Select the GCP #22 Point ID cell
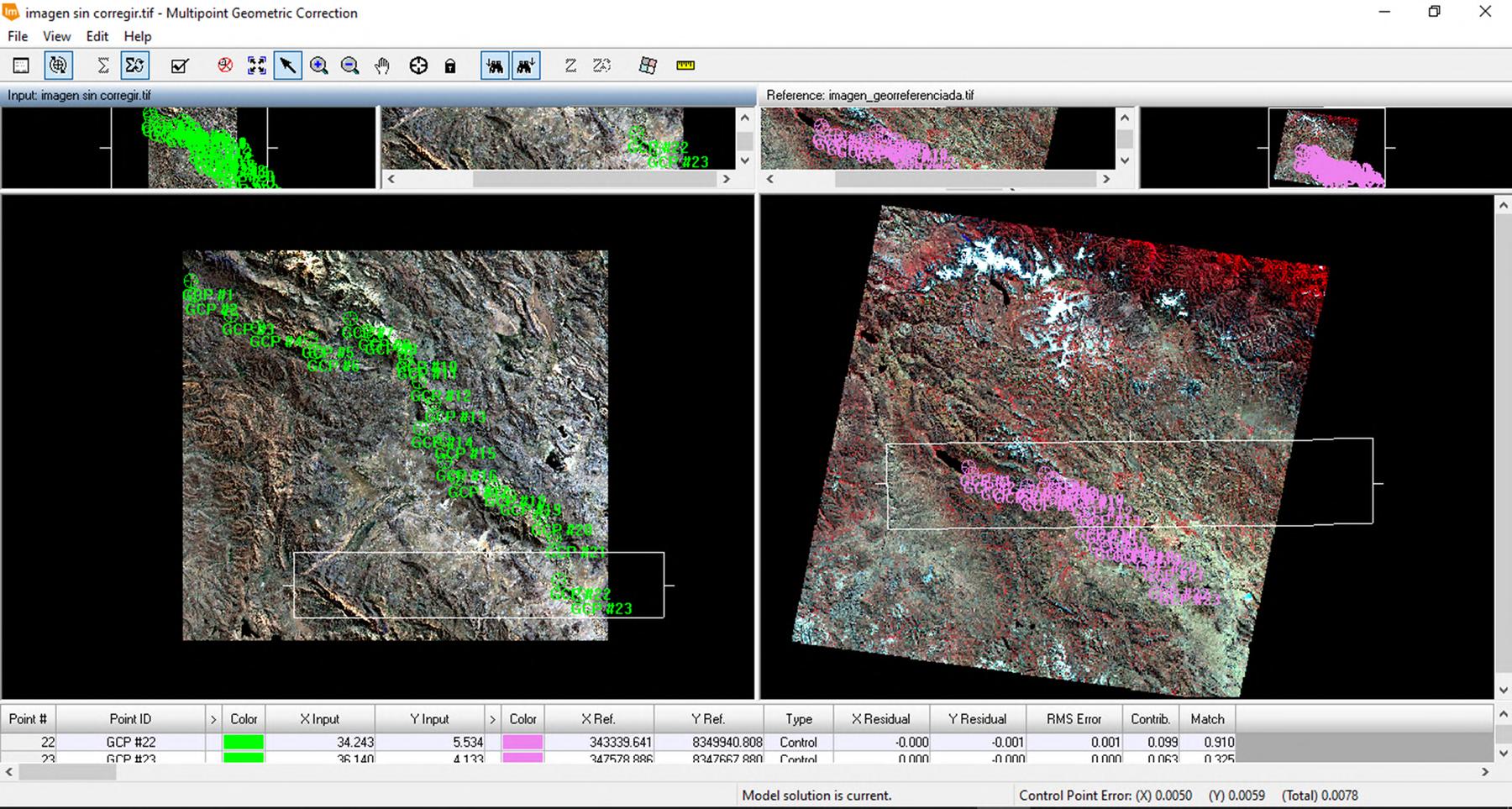The width and height of the screenshot is (1512, 809). [x=130, y=742]
